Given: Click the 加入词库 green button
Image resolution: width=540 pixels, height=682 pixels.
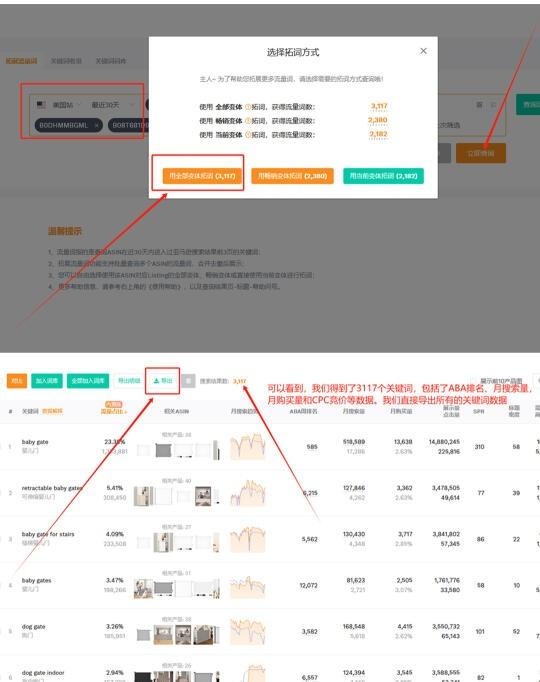Looking at the screenshot, I should coord(47,381).
